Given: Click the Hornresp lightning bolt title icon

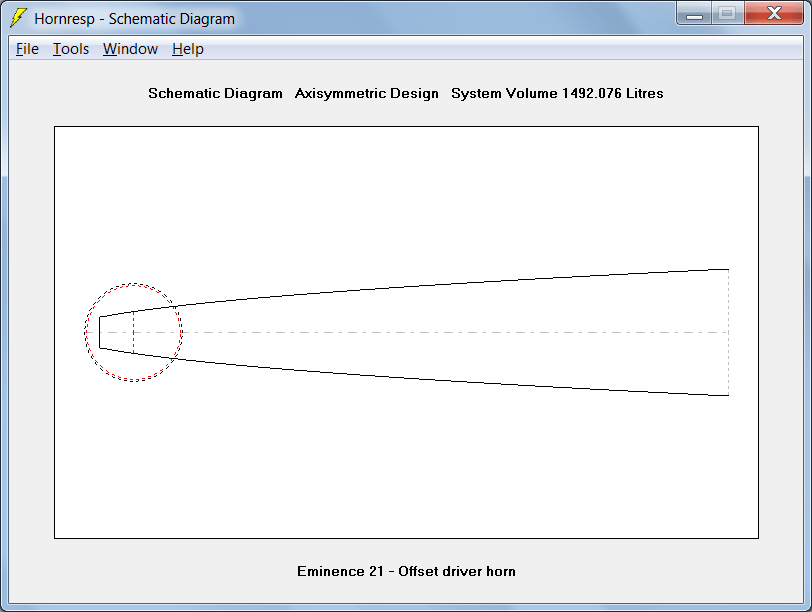Looking at the screenshot, I should (x=18, y=18).
